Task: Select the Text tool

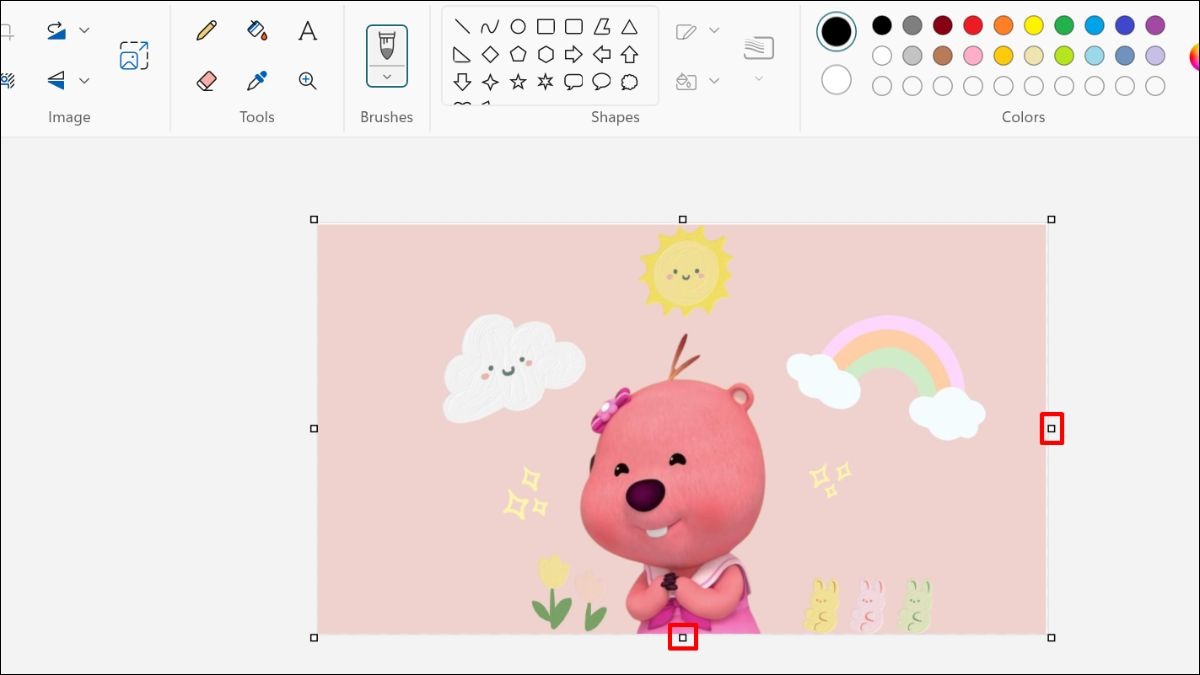Action: (x=308, y=30)
